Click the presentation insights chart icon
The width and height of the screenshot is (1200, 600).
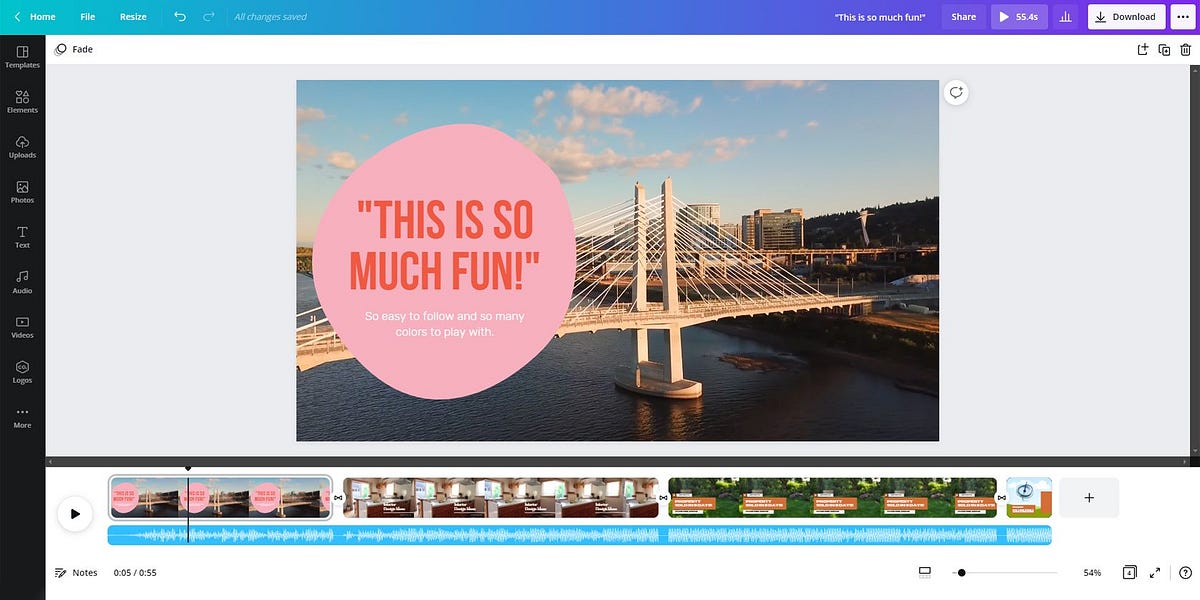(1065, 16)
